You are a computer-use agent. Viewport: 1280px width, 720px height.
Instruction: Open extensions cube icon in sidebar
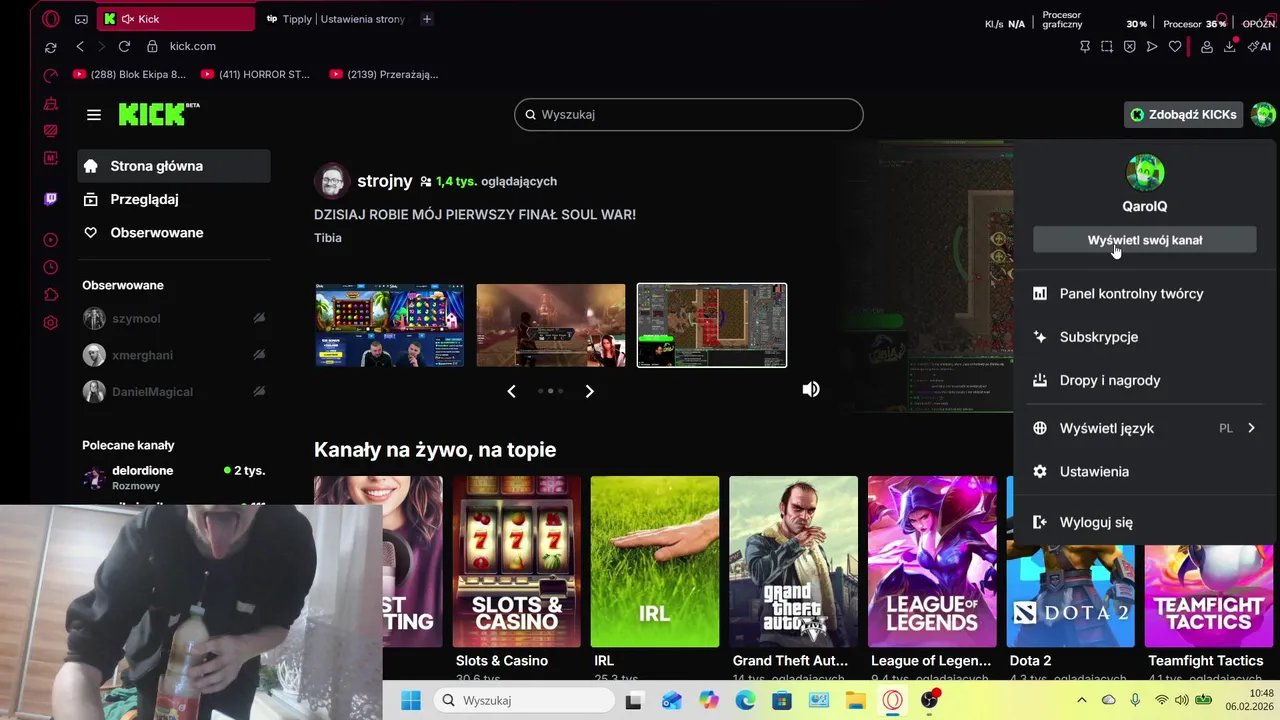pos(51,295)
